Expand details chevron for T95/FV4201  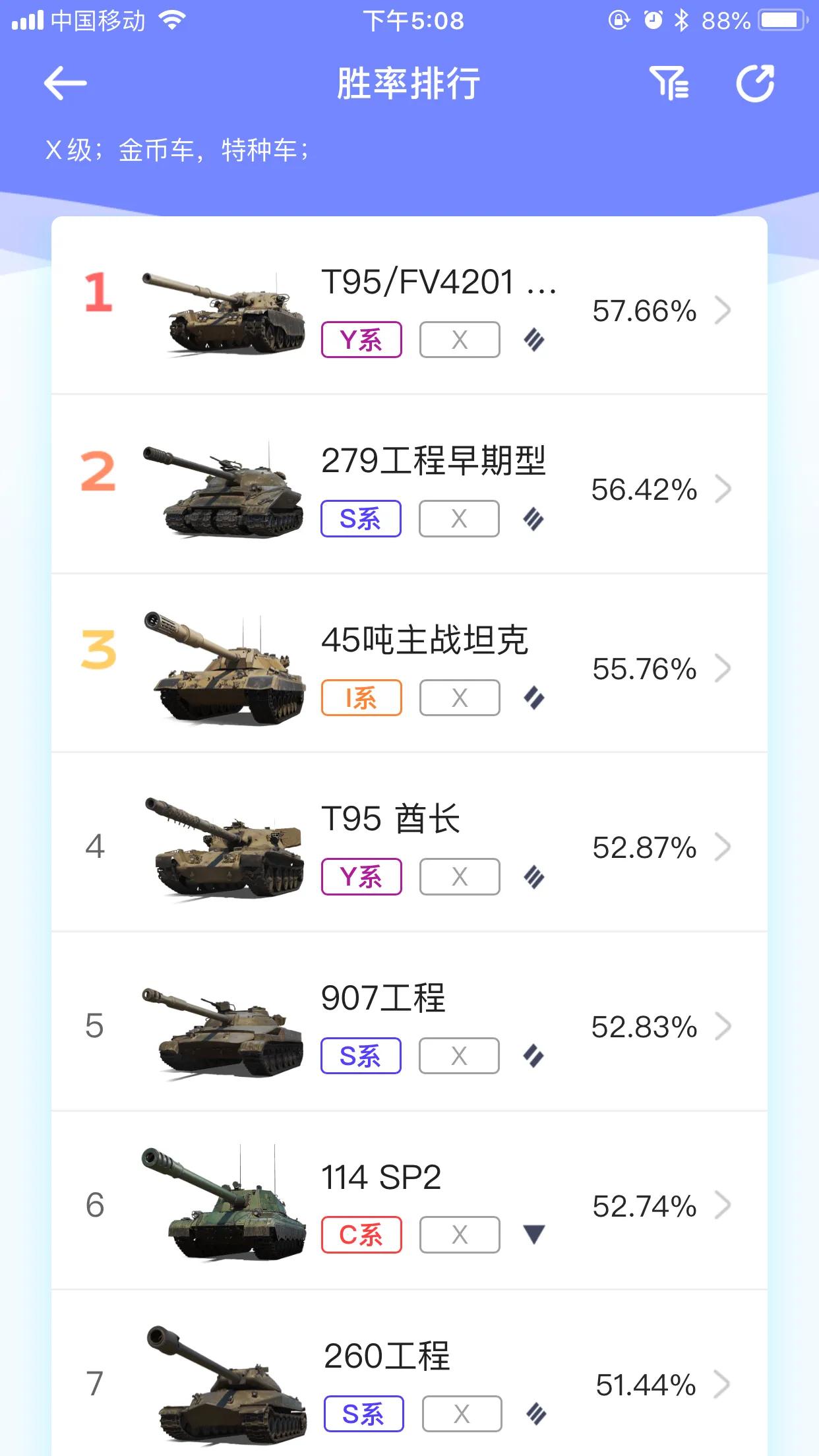point(723,311)
